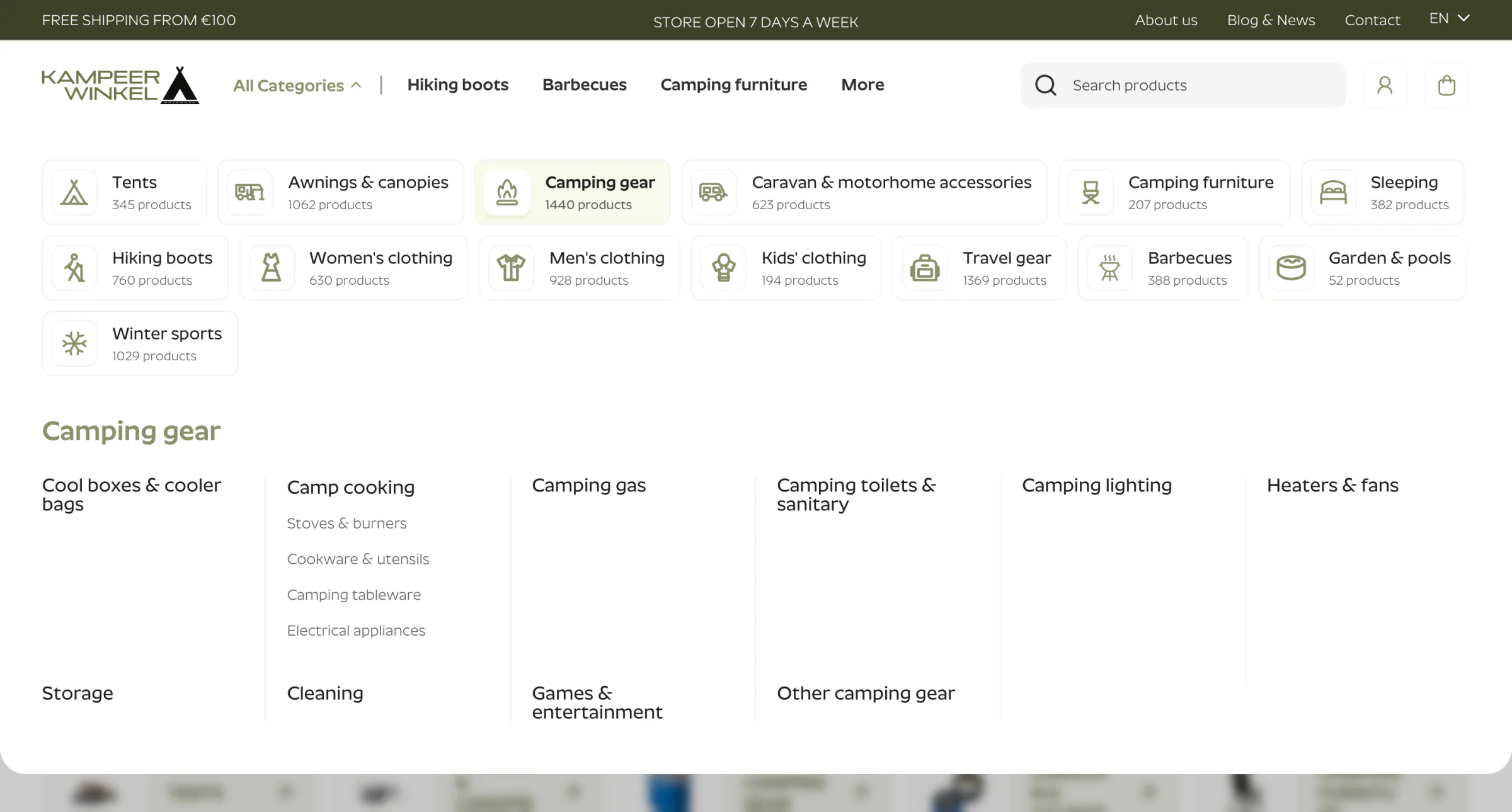Click the Kids' clothing icon
Screen dimensions: 1512x812
point(724,268)
